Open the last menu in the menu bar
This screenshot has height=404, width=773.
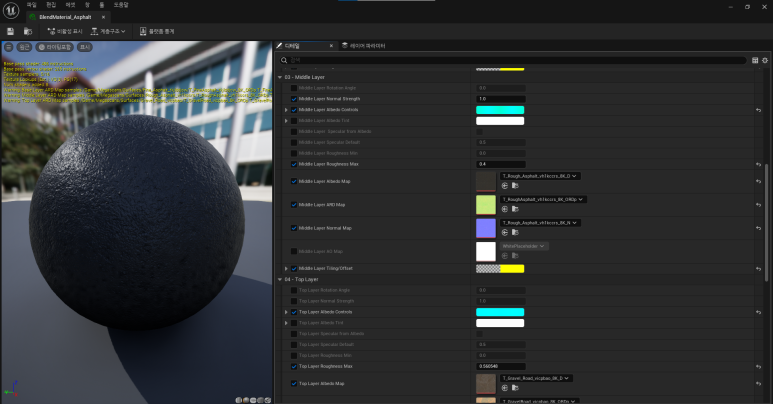click(x=121, y=5)
